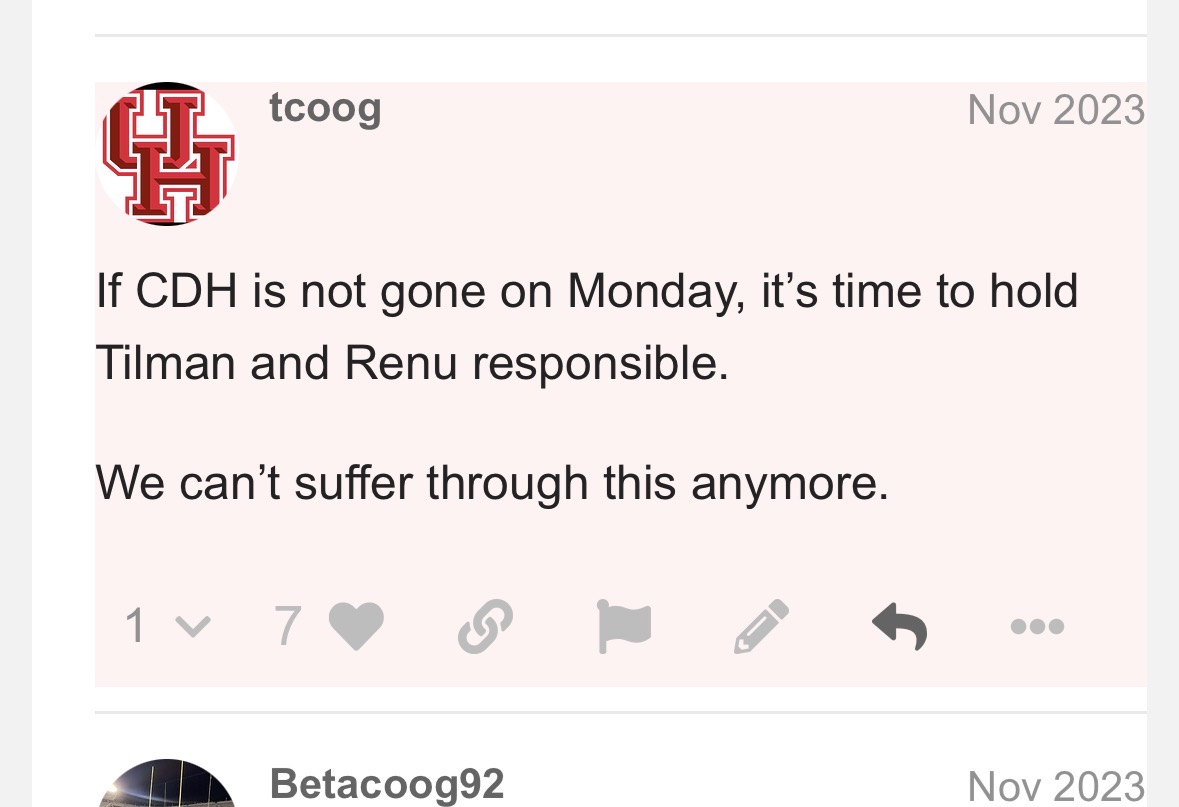Like tcoog's post with the heart icon
The image size is (1179, 807).
coord(356,626)
